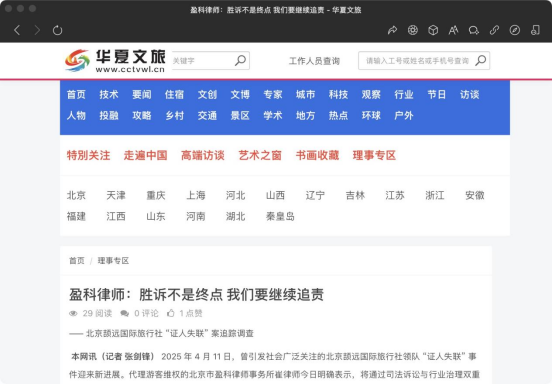552x384 pixels.
Task: Click the keyword search magnifier icon
Action: 240,61
